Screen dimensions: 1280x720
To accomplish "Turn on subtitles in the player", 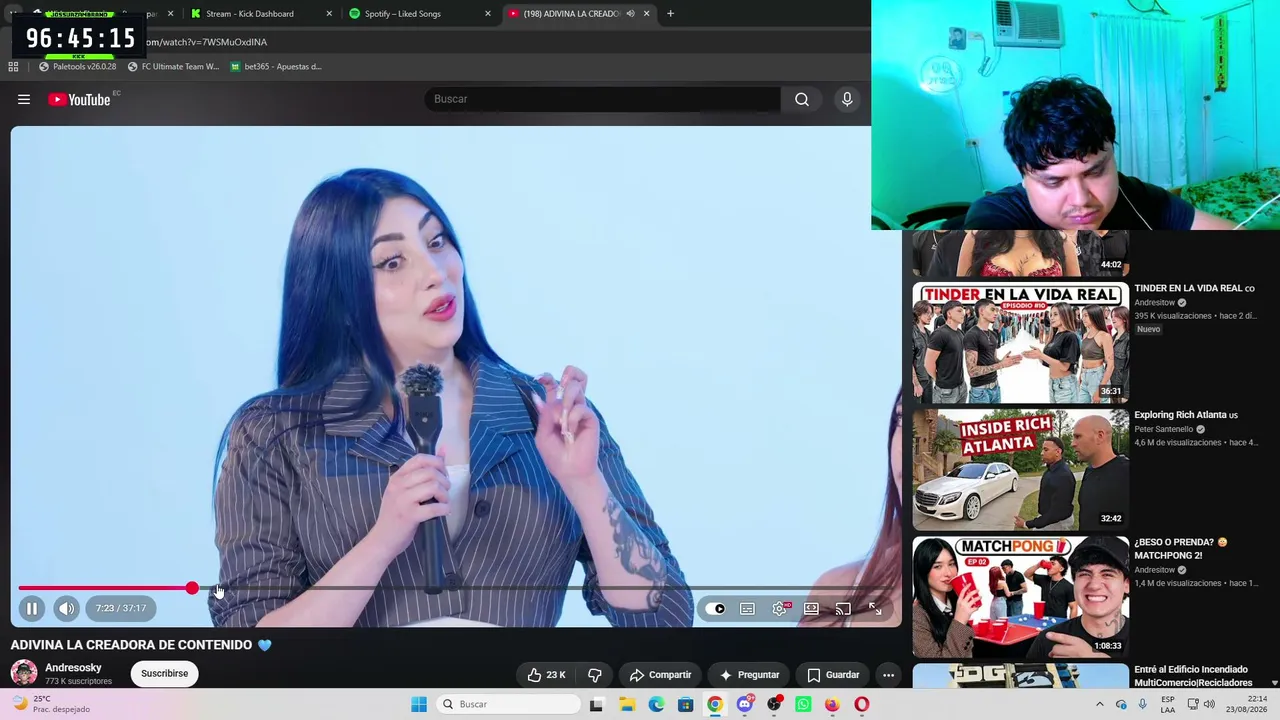I will coord(747,608).
